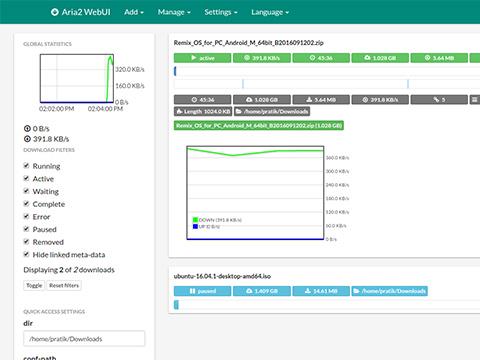Click global download speed 391.8 KB/s in sidebar

pos(46,139)
